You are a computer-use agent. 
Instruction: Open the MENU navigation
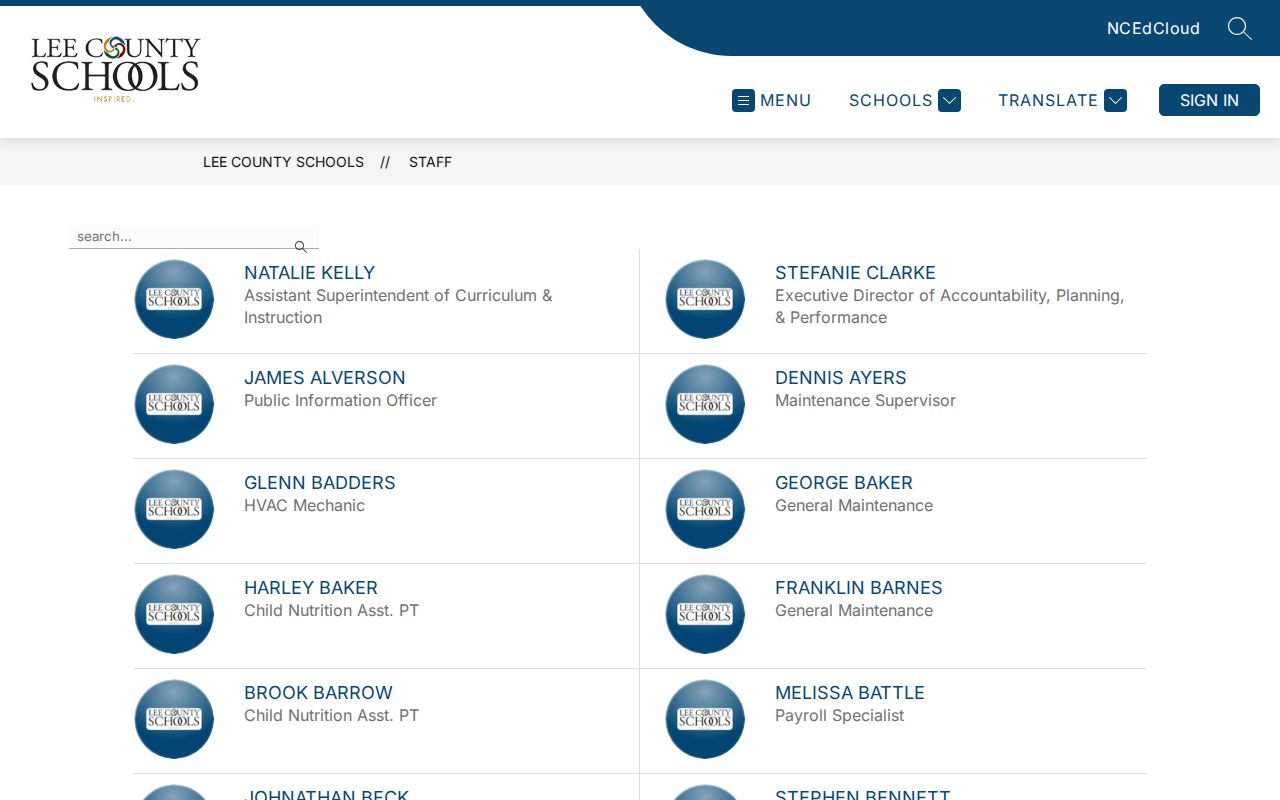[x=772, y=100]
